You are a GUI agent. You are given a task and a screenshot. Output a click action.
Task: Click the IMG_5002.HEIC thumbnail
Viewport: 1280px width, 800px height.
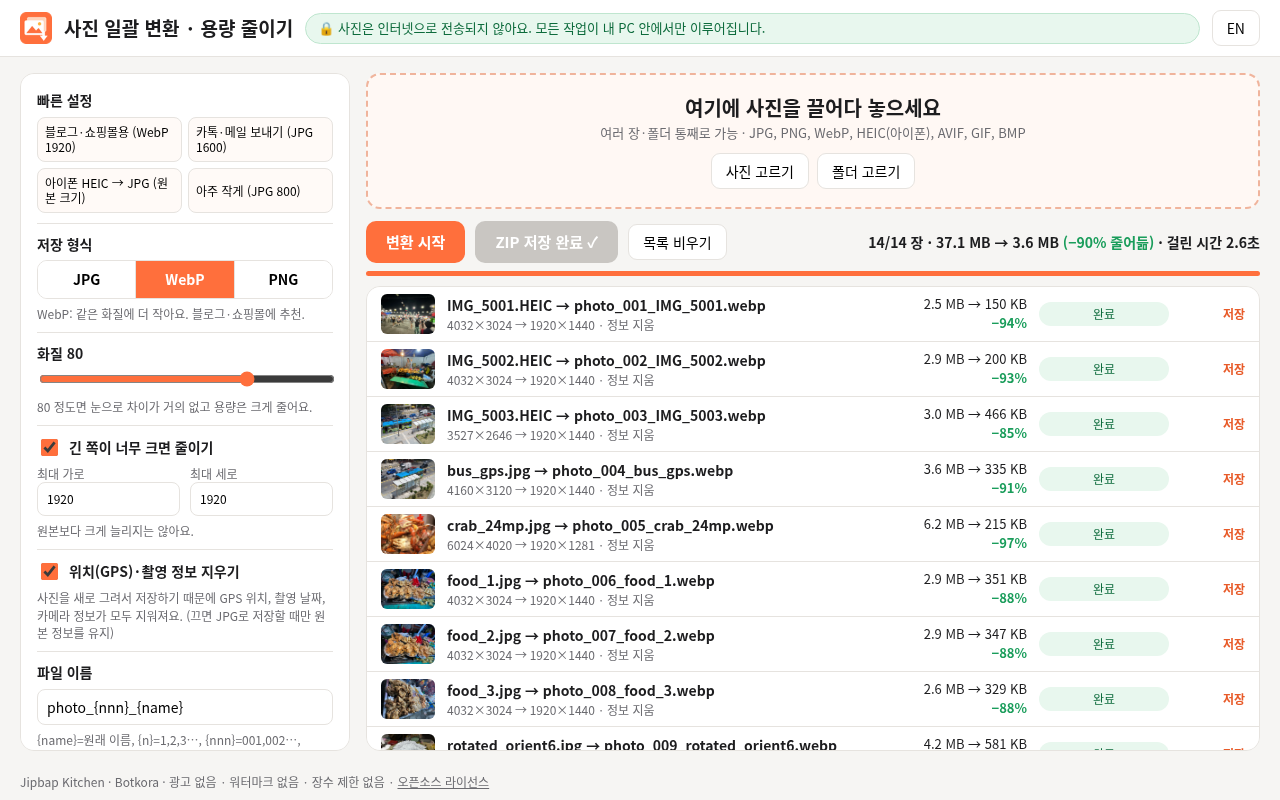coord(408,369)
